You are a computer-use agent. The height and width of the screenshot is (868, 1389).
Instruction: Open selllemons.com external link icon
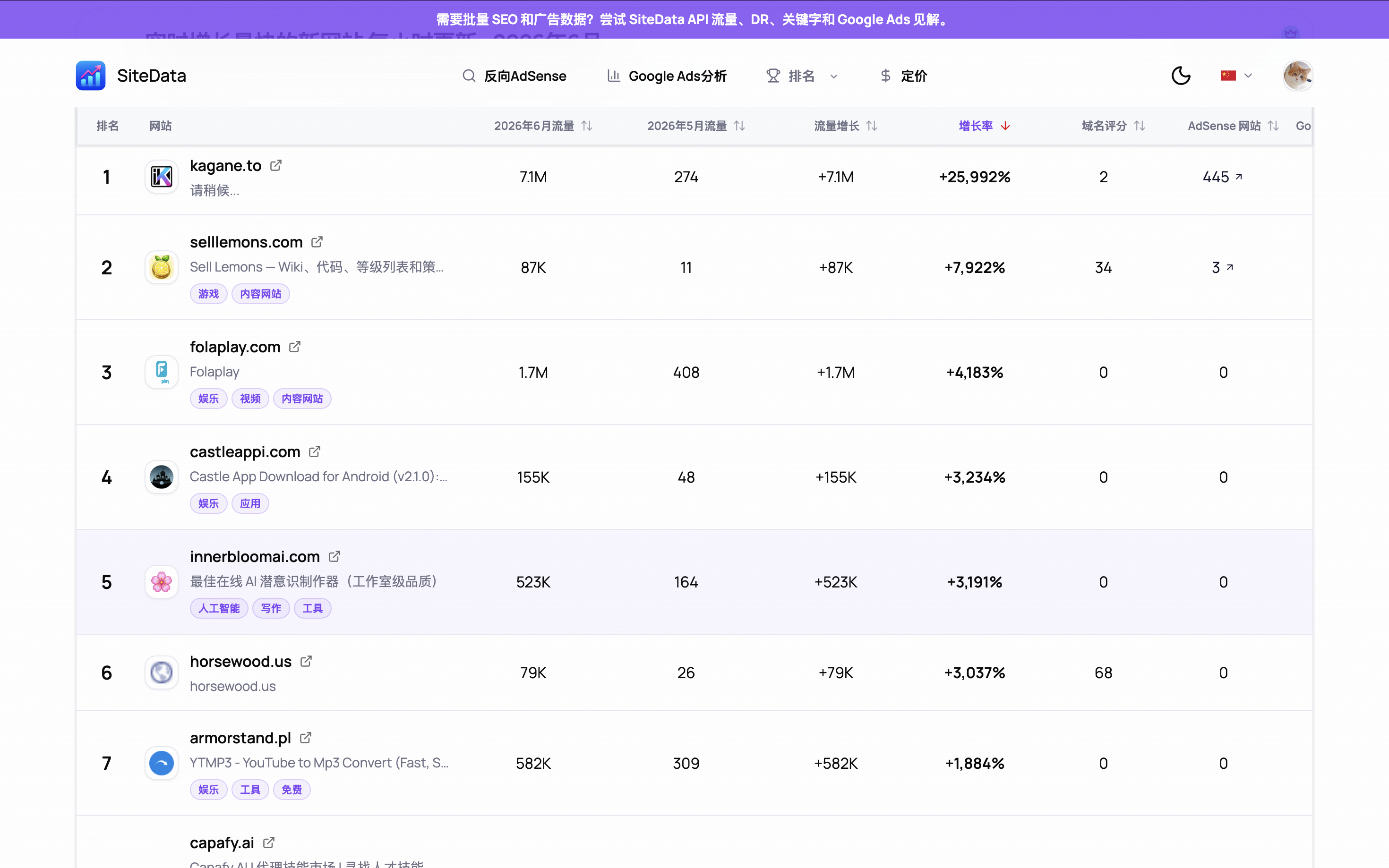317,242
